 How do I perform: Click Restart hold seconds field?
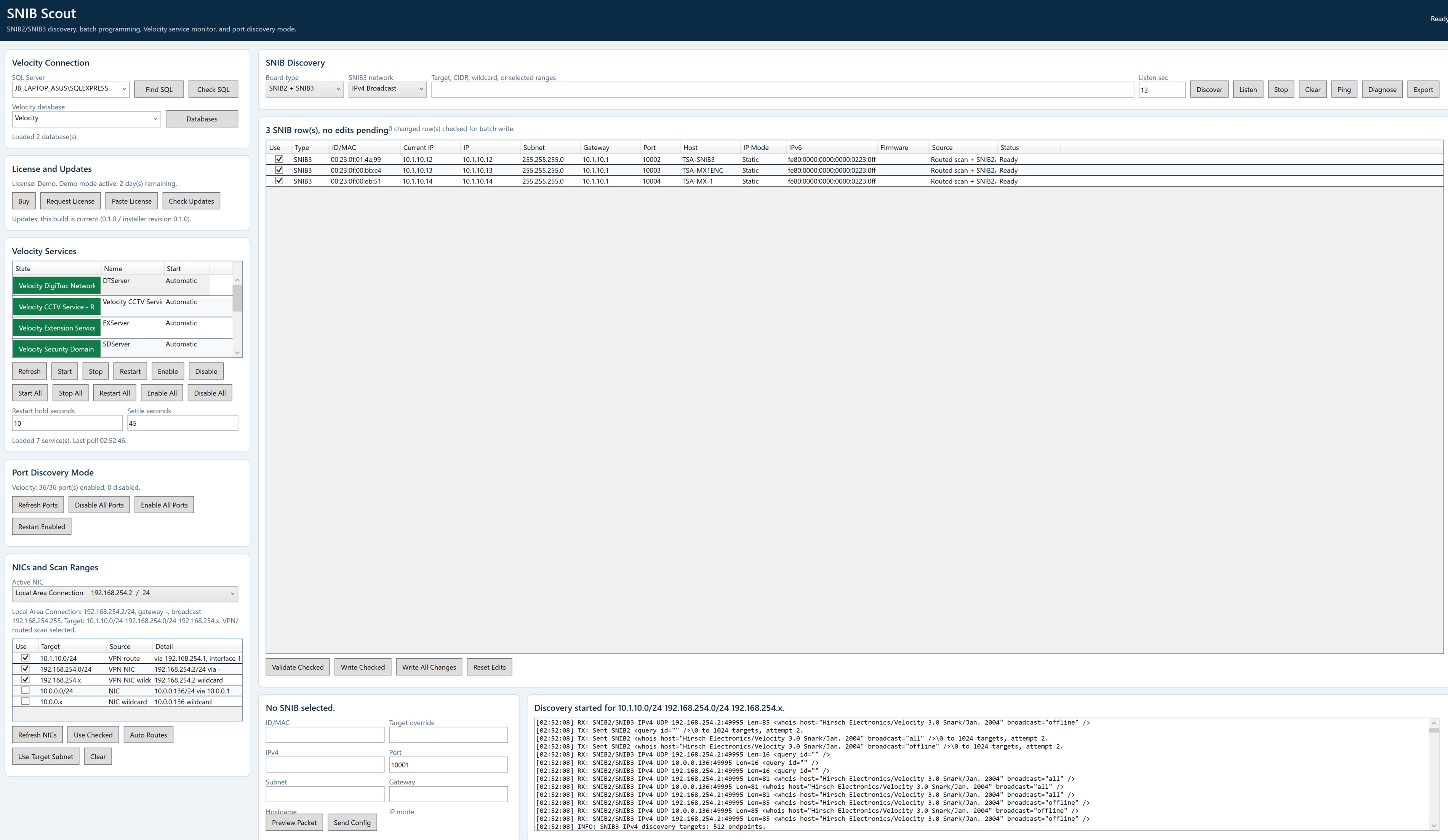tap(67, 423)
